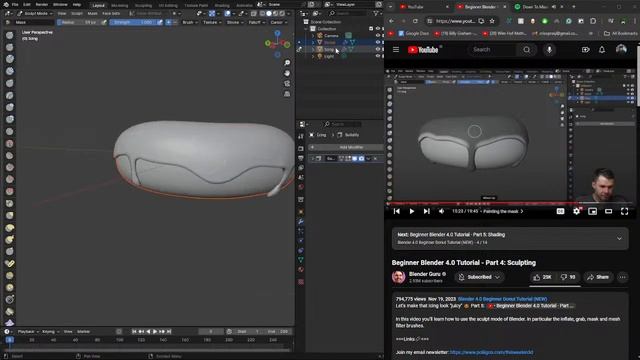Open Blender Guru channel name link
Viewport: 640px width, 360px height.
tap(424, 274)
